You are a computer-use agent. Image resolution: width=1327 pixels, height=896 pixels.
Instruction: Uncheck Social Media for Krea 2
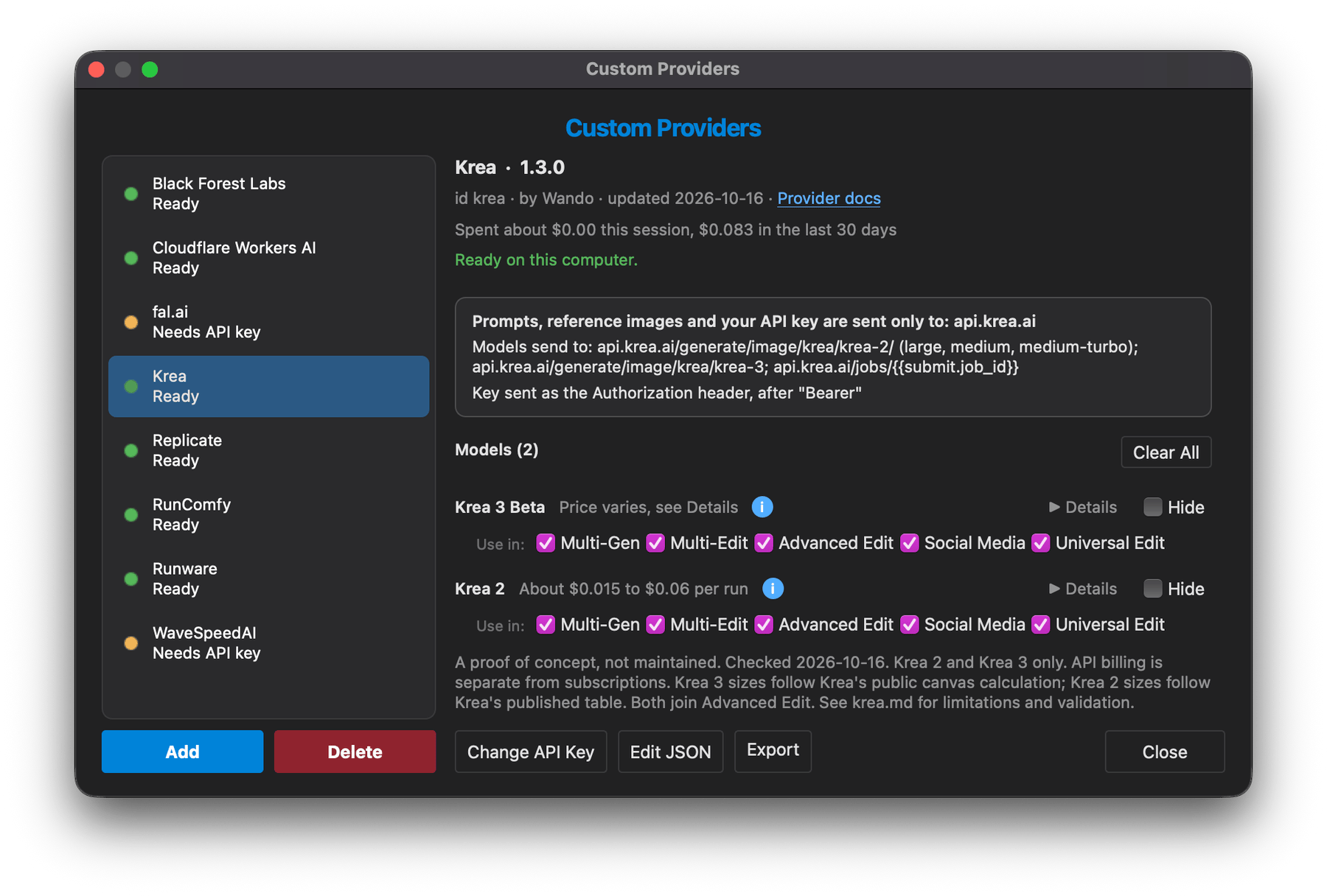[x=910, y=625]
